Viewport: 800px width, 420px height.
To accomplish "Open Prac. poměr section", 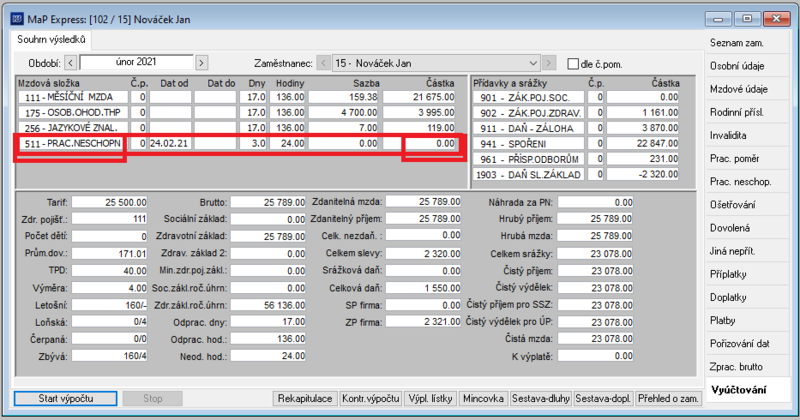I will [747, 158].
